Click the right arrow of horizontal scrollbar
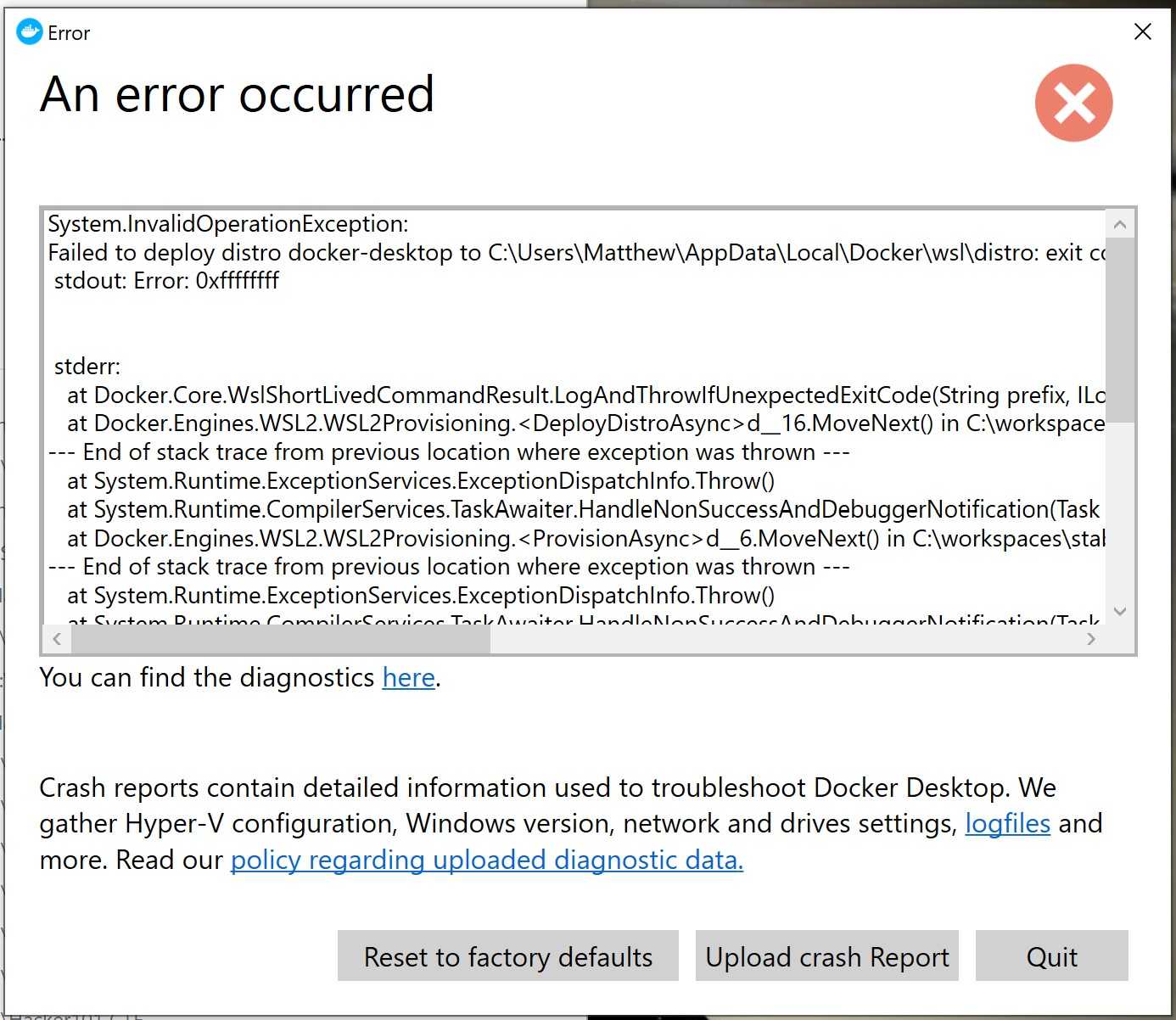The image size is (1176, 1020). [1091, 639]
